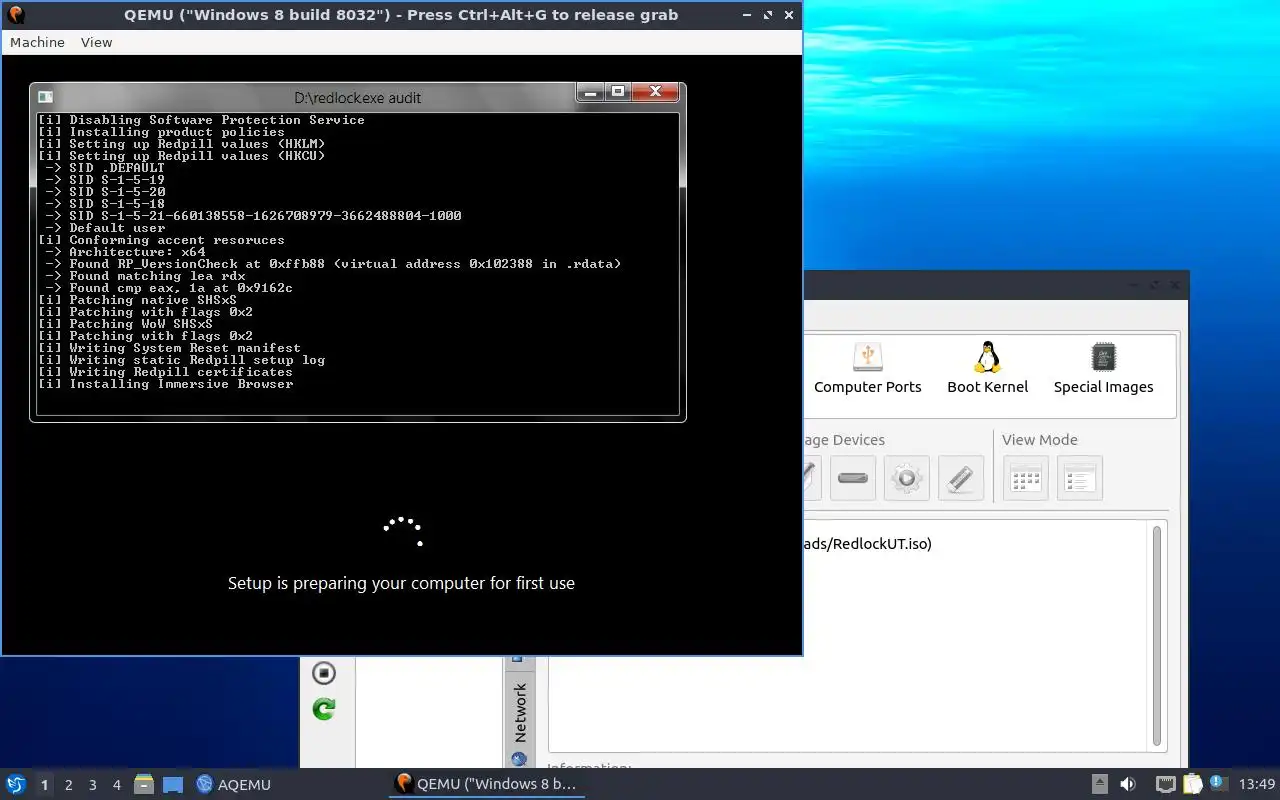The image size is (1280, 800).
Task: Click the 'Architecture: x64' console line
Action: [x=126, y=252]
